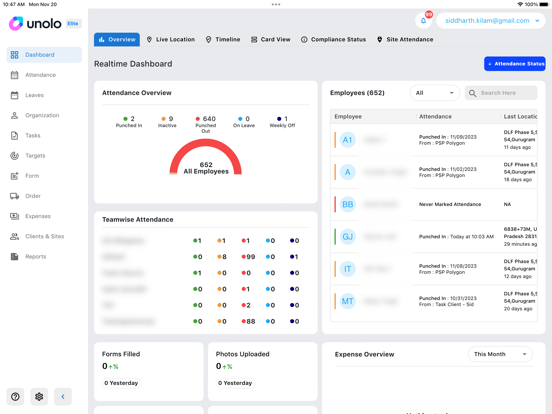Open the notifications bell
The width and height of the screenshot is (552, 414).
(x=424, y=21)
